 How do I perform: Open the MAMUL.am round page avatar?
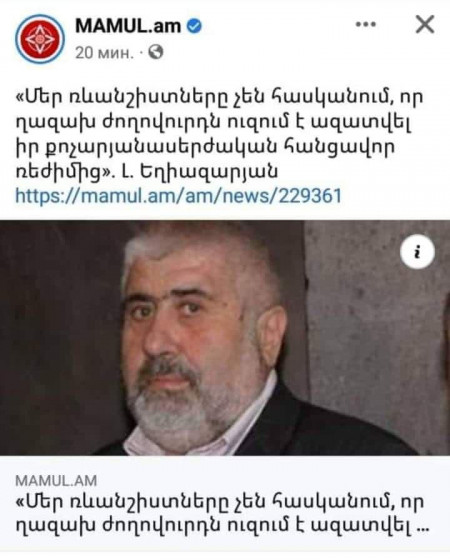tap(40, 39)
